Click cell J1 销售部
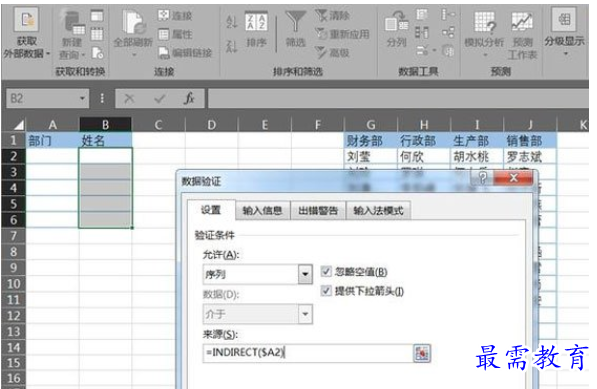The height and width of the screenshot is (389, 597). point(530,140)
